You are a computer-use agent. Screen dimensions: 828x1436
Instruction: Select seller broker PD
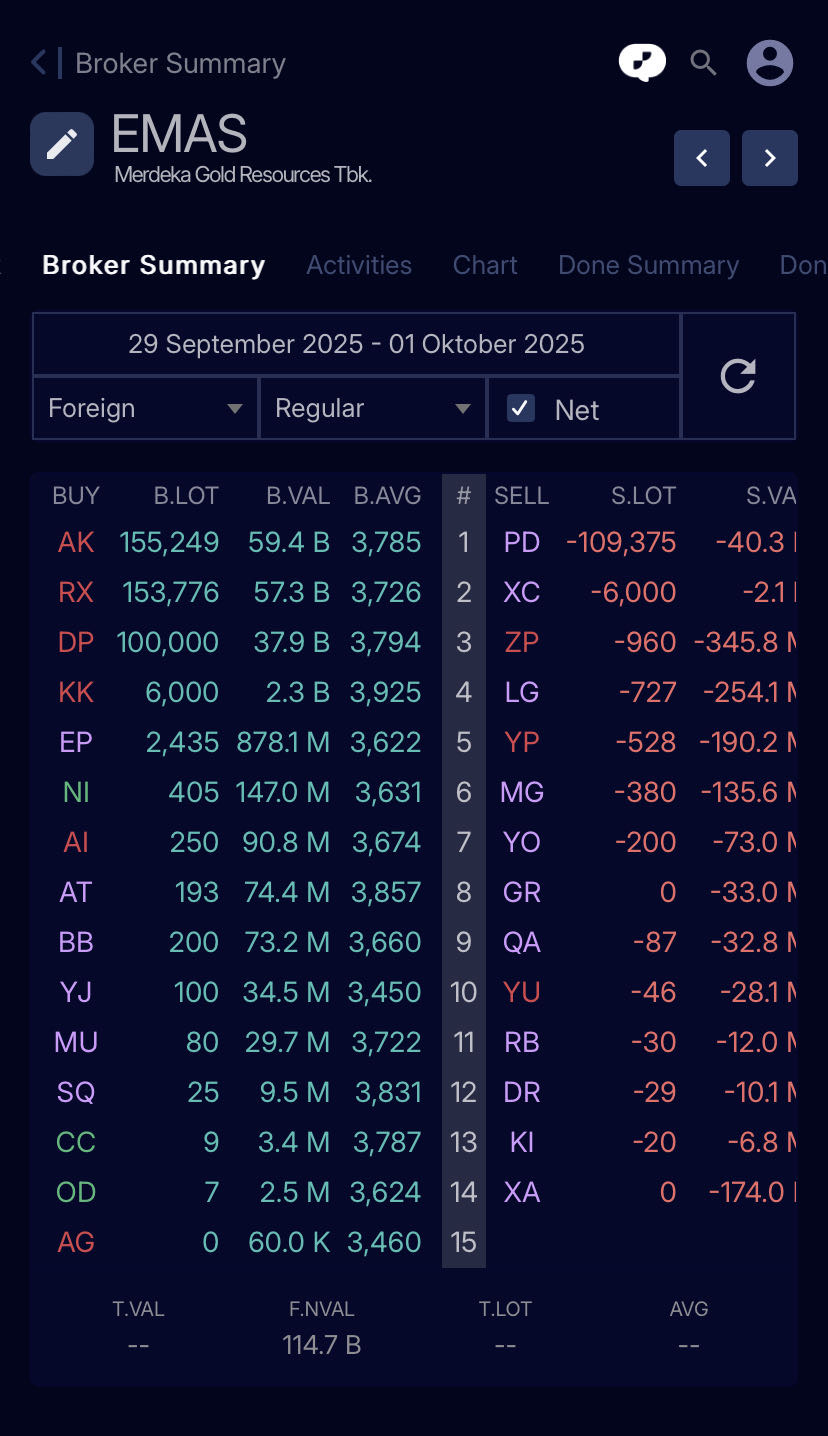pos(522,542)
